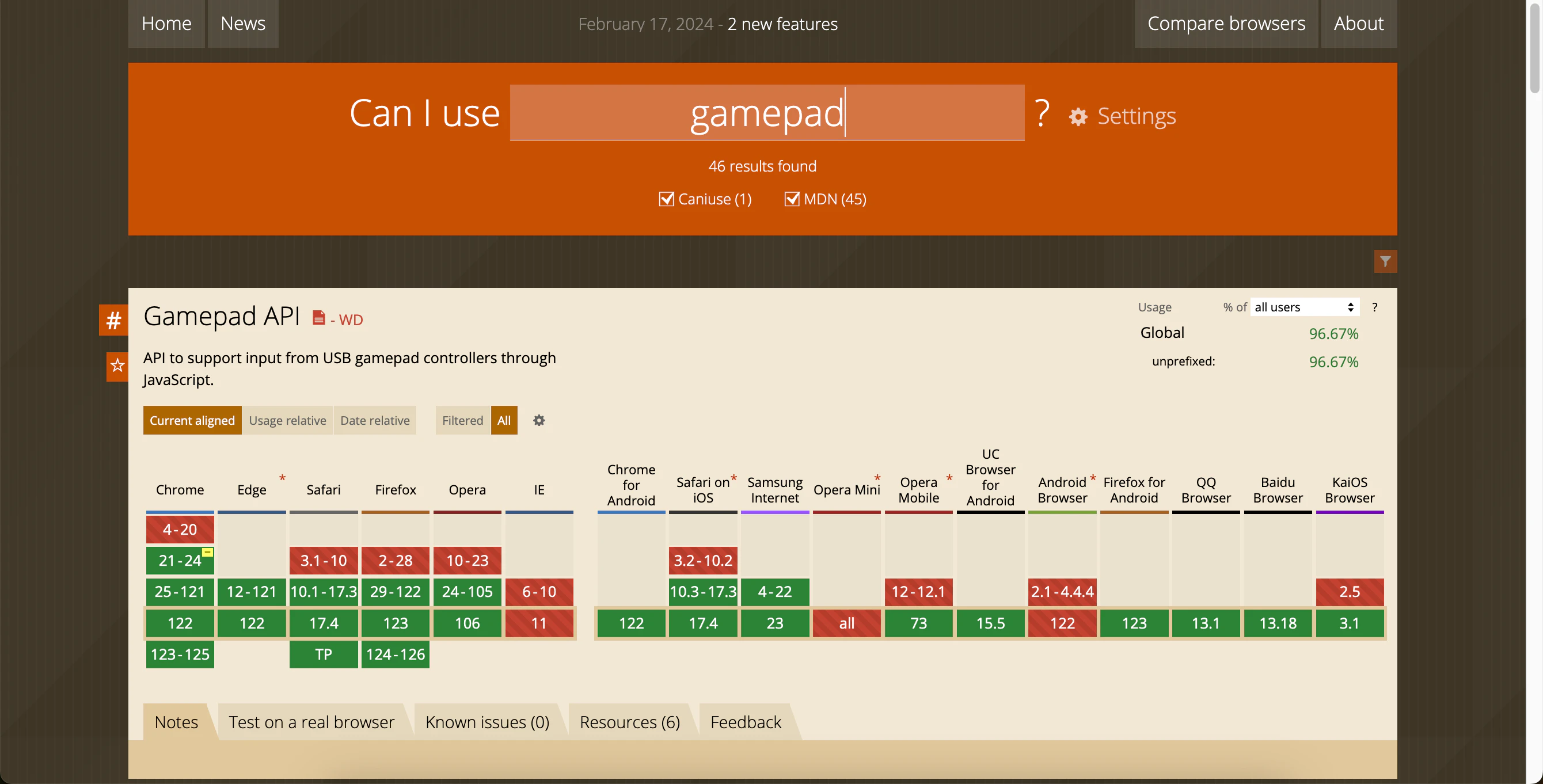Screen dimensions: 1543x784
Task: Click the Gamepad API title link
Action: [222, 316]
